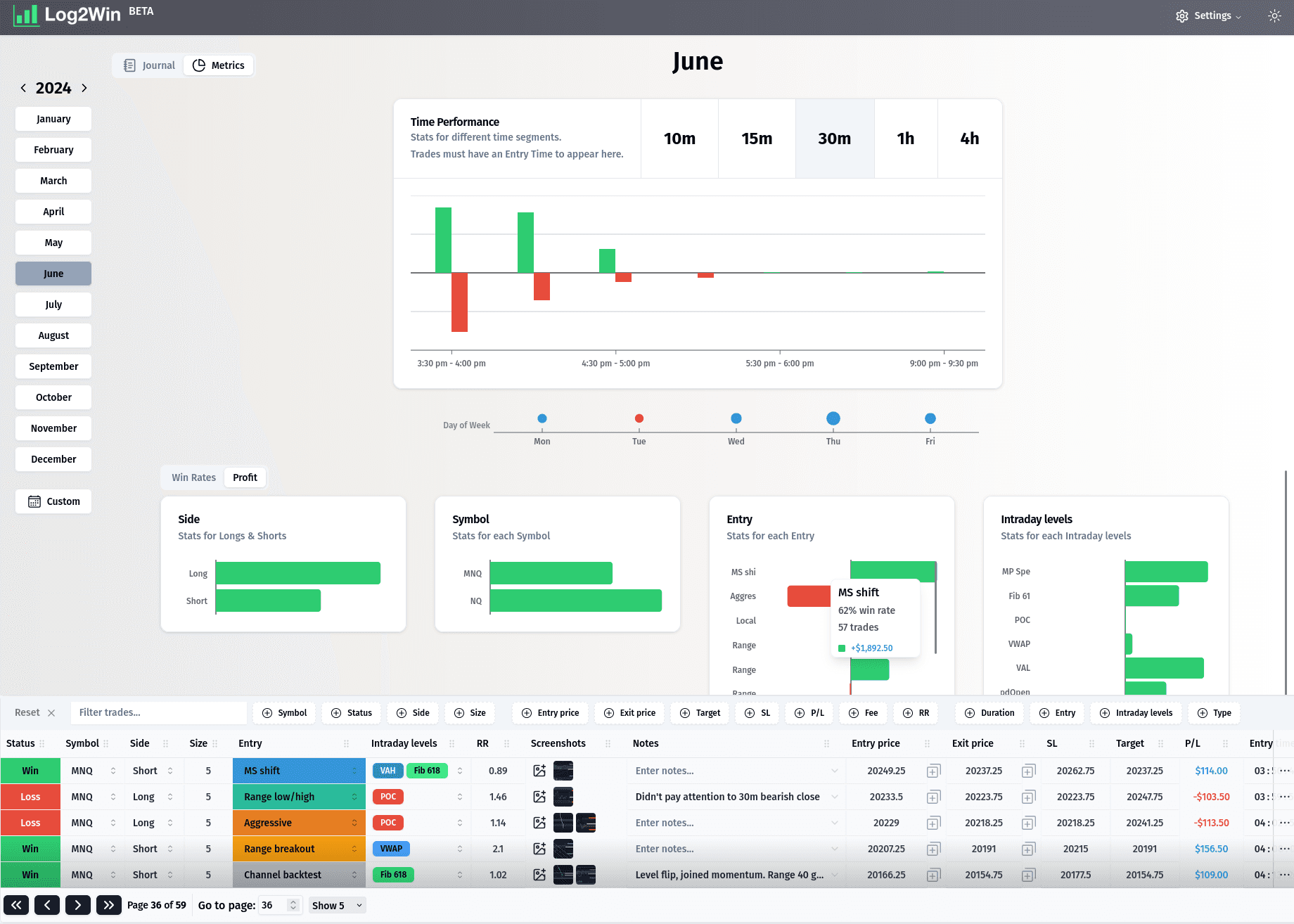Open Aggressive entry dropdown
This screenshot has height=924, width=1294.
click(x=299, y=823)
